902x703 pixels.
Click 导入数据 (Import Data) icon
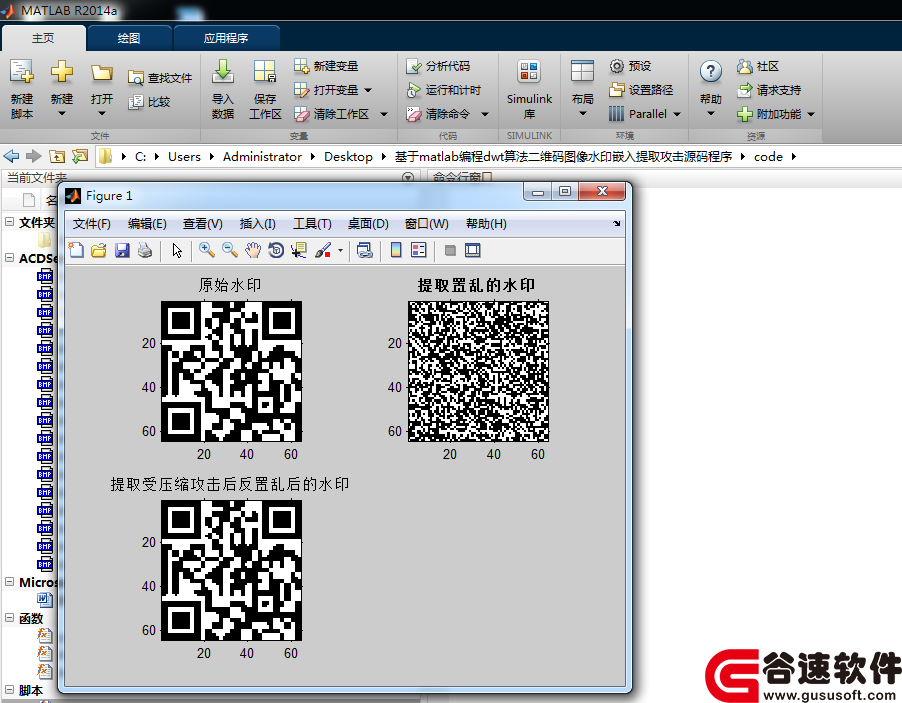click(x=223, y=89)
